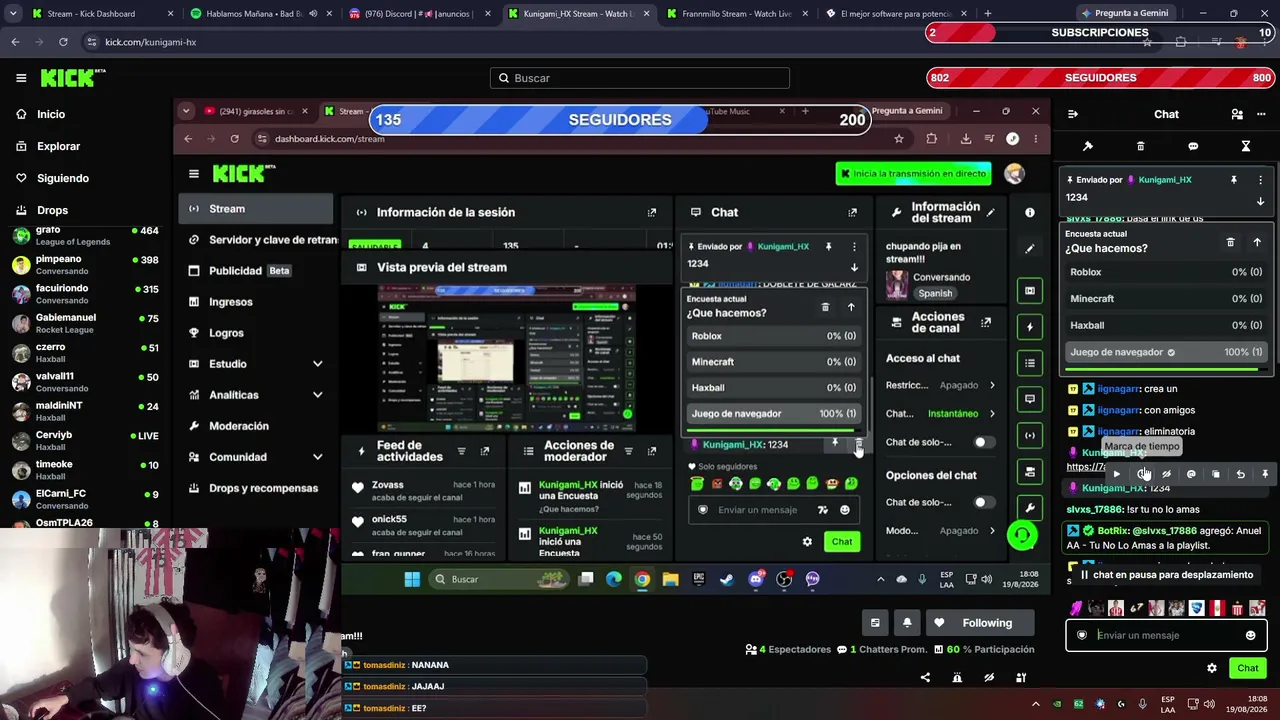This screenshot has width=1280, height=720.
Task: Click the green headset support button in streamed dashboard
Action: coord(1021,536)
